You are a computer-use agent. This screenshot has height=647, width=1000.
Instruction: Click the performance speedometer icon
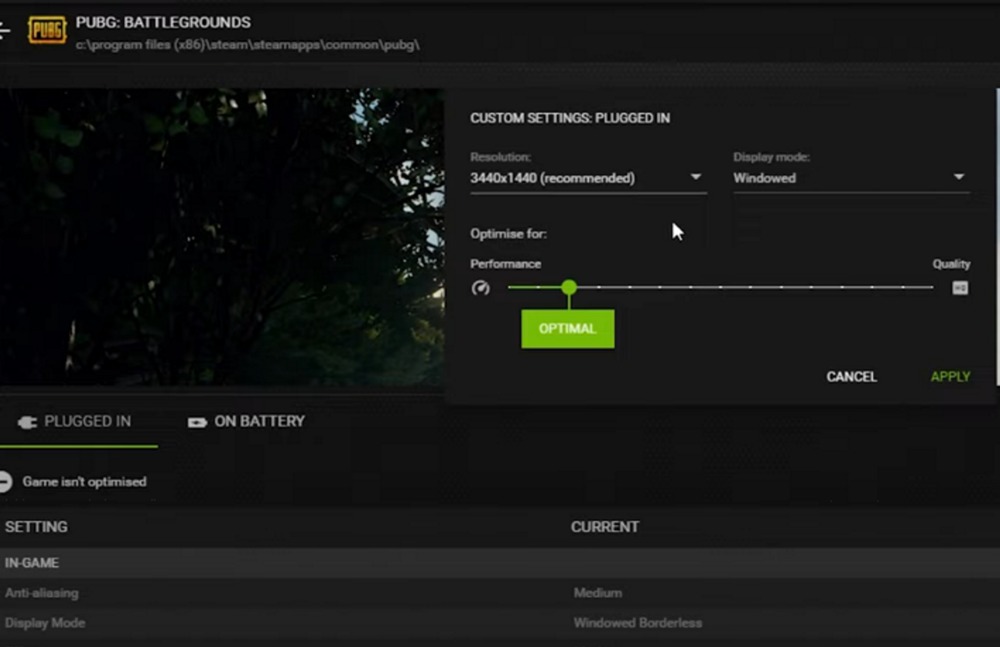[480, 288]
